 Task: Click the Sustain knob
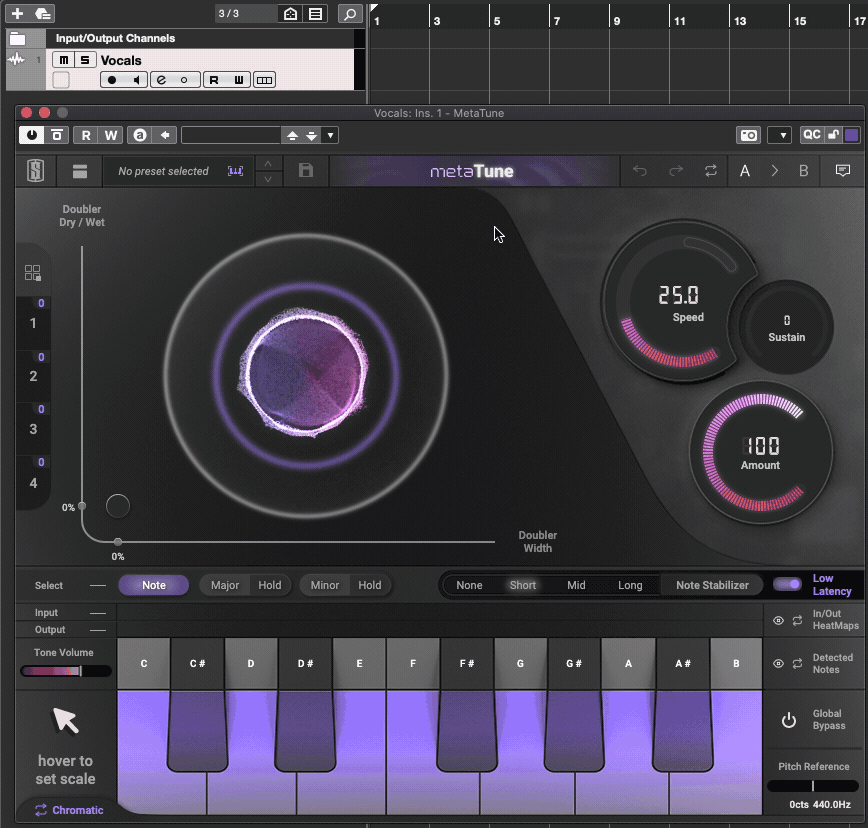click(786, 328)
